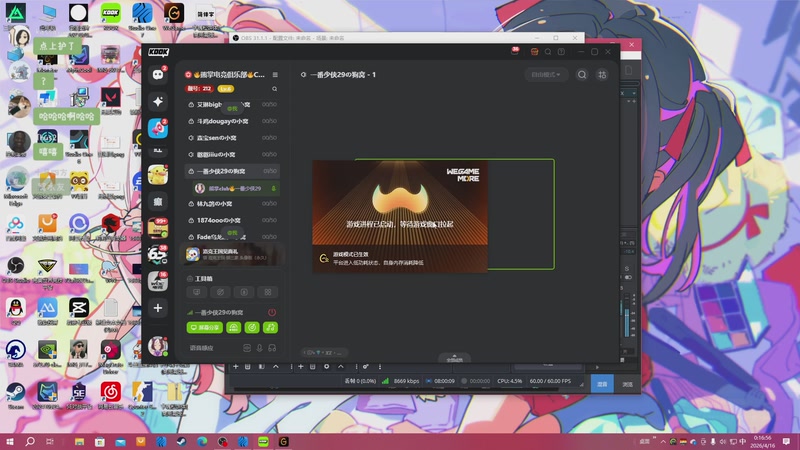Viewport: 800px width, 450px height.
Task: Open the KOOK discover sparkle icon
Action: pos(158,102)
